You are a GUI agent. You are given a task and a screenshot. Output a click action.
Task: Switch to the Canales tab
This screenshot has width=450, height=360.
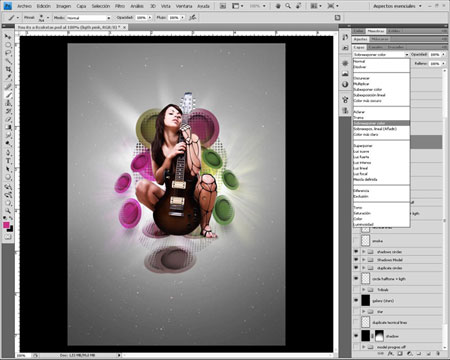click(x=375, y=47)
